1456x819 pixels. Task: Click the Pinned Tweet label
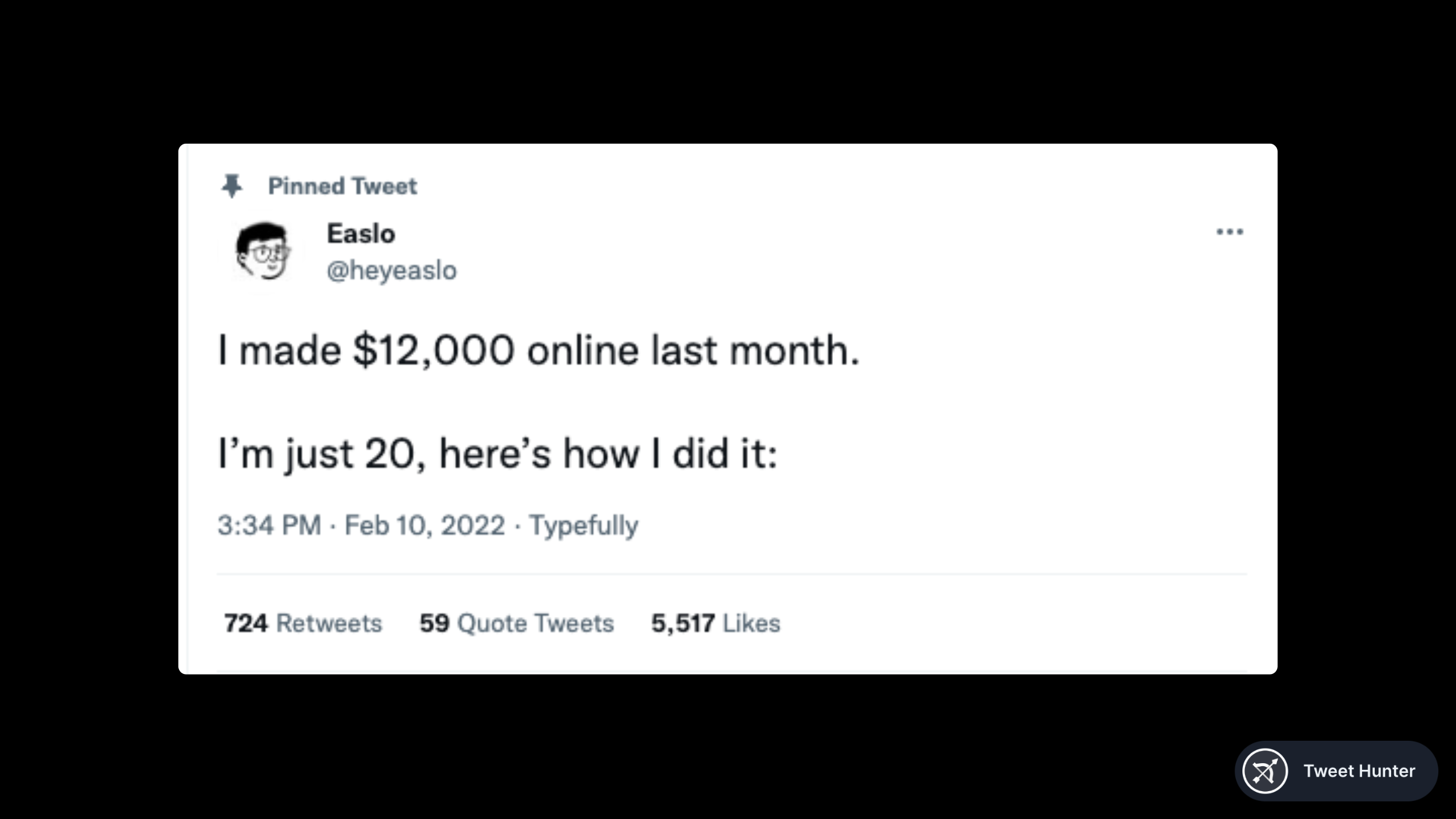pos(342,186)
